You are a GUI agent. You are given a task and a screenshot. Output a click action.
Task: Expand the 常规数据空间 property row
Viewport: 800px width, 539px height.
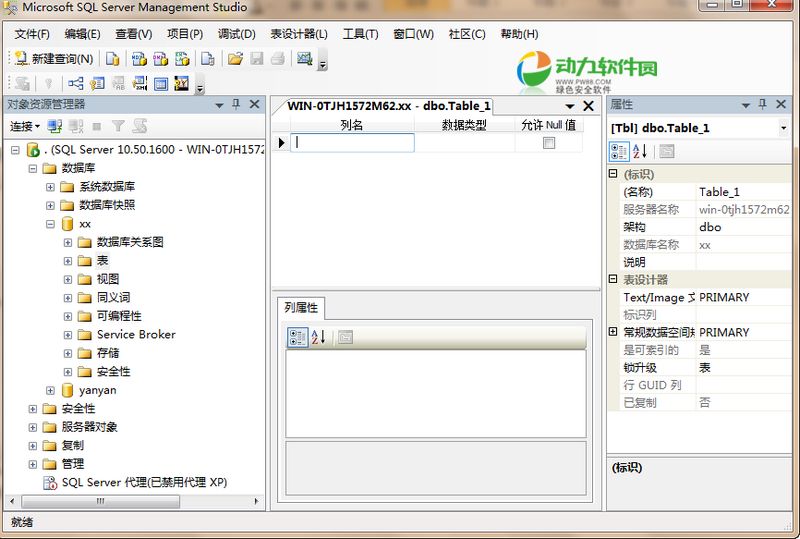[613, 332]
